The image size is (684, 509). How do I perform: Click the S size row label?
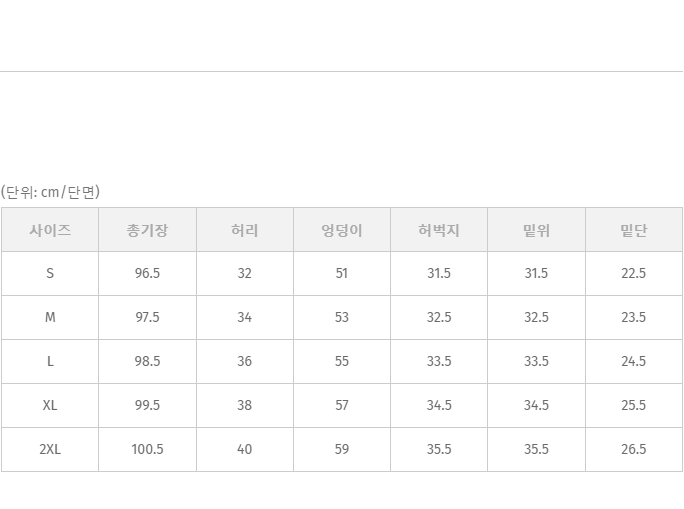50,273
